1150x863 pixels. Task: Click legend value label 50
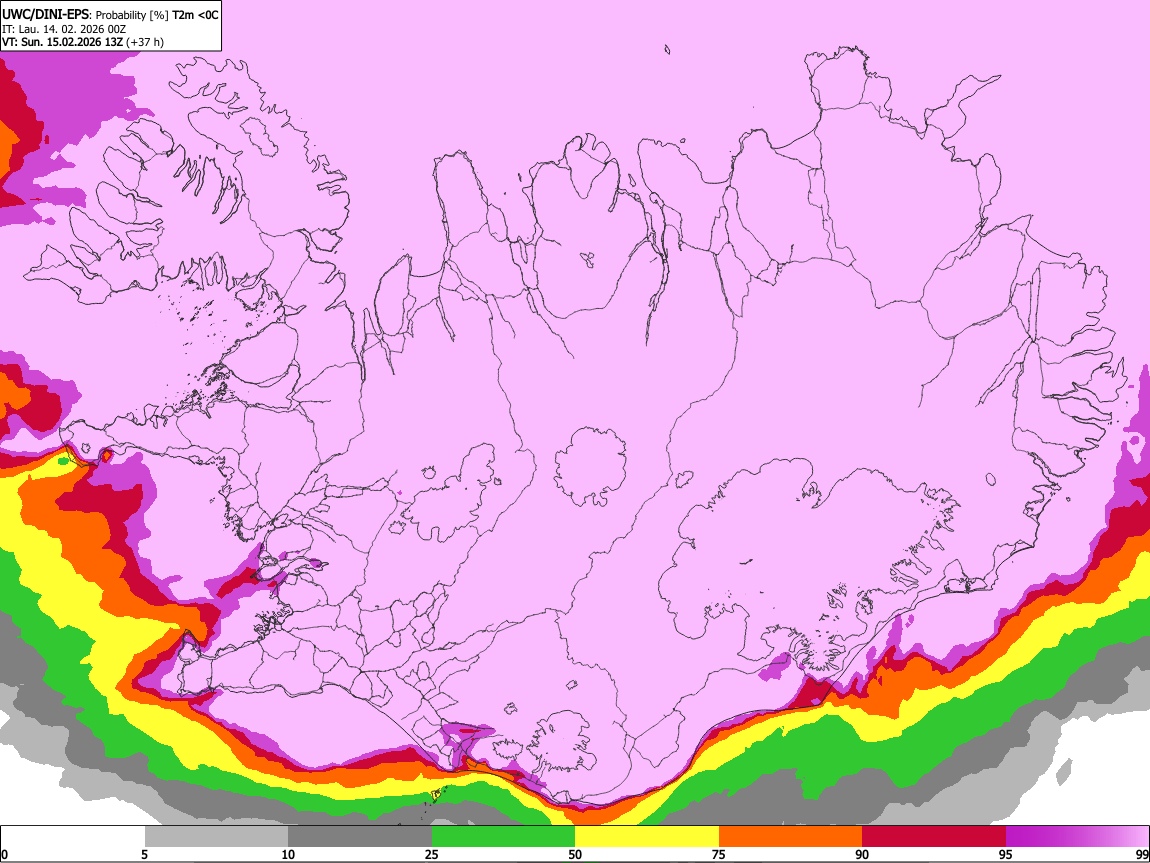[x=575, y=855]
